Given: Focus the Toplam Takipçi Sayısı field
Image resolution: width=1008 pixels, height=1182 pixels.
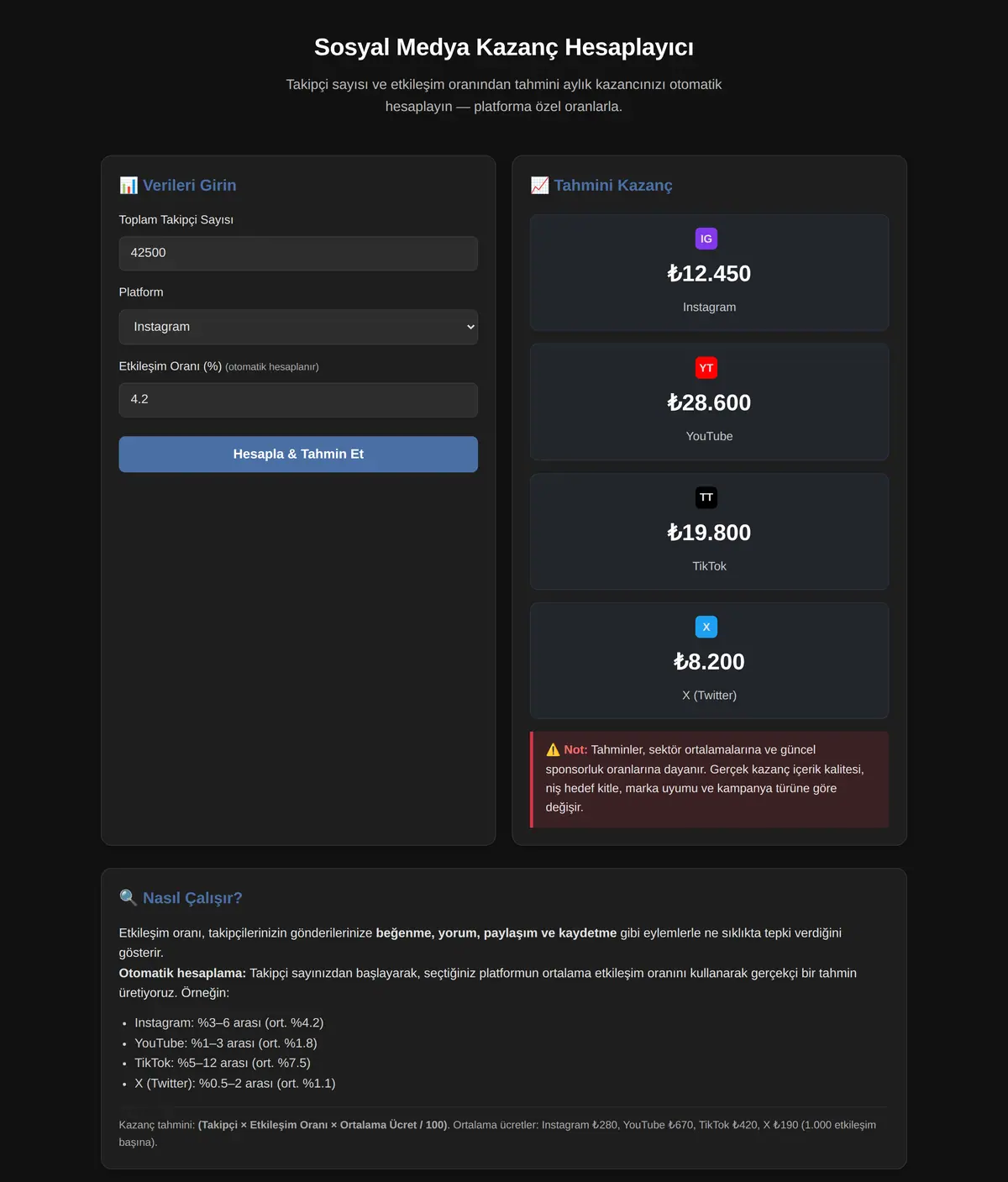Looking at the screenshot, I should (x=298, y=253).
